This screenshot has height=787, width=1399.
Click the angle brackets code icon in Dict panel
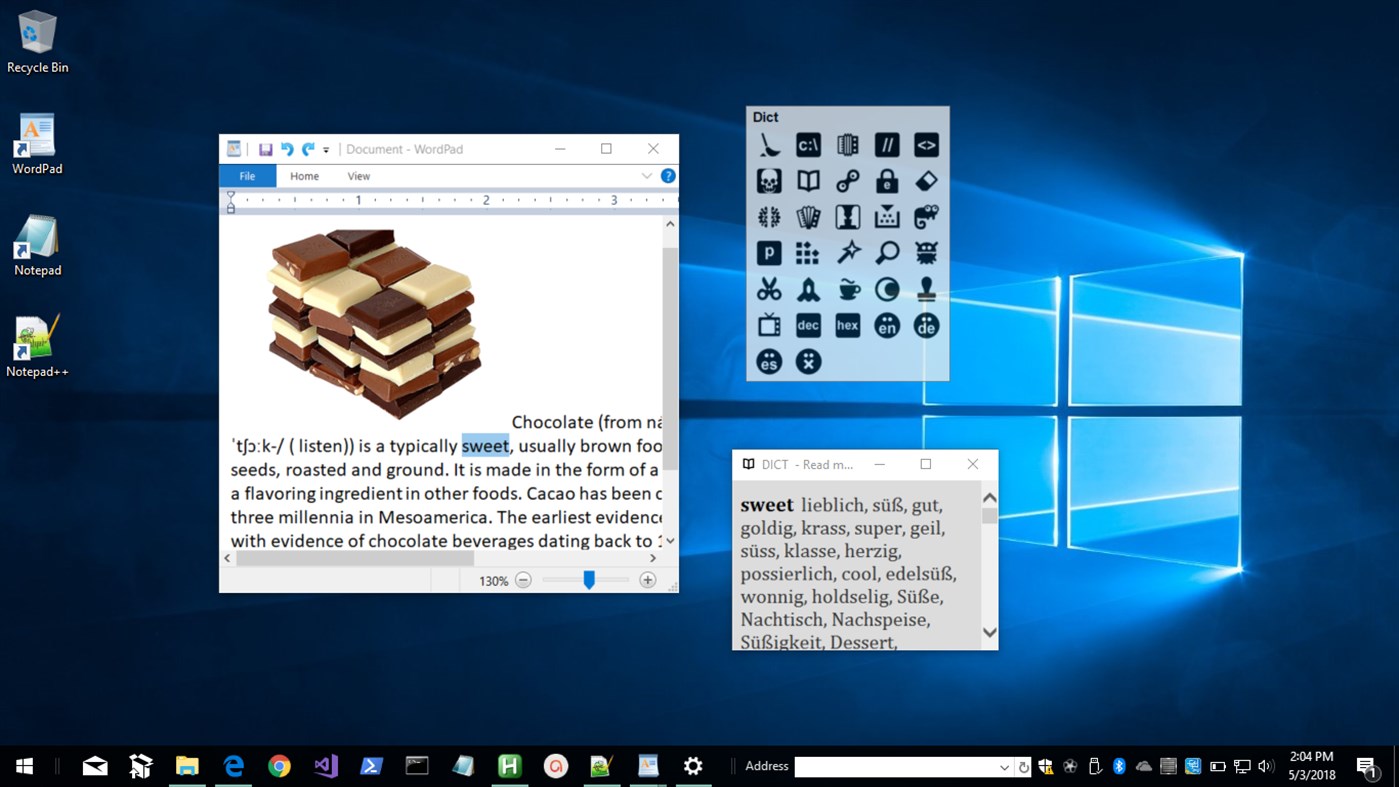click(926, 145)
